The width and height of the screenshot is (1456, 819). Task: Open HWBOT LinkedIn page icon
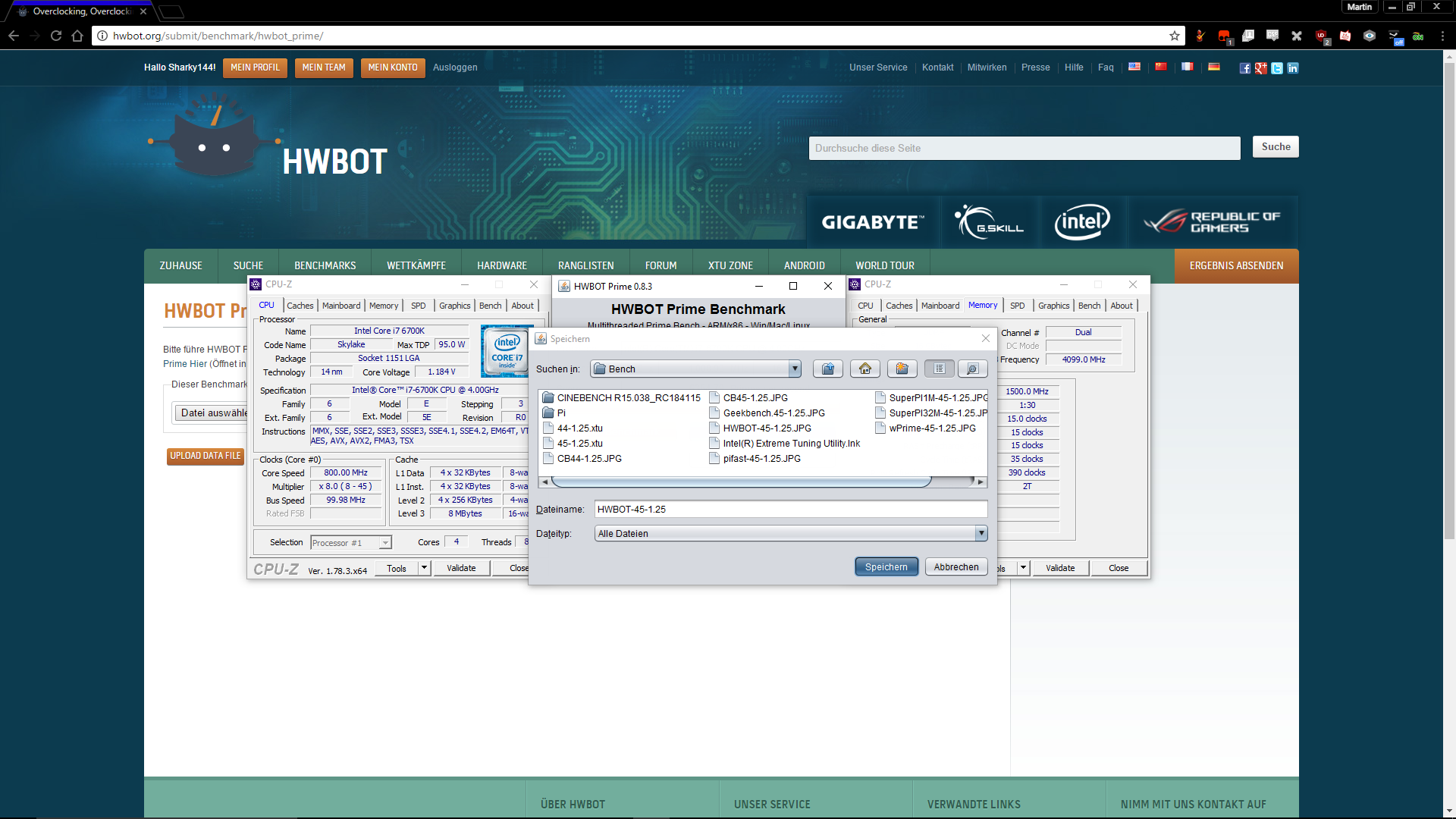coord(1293,68)
